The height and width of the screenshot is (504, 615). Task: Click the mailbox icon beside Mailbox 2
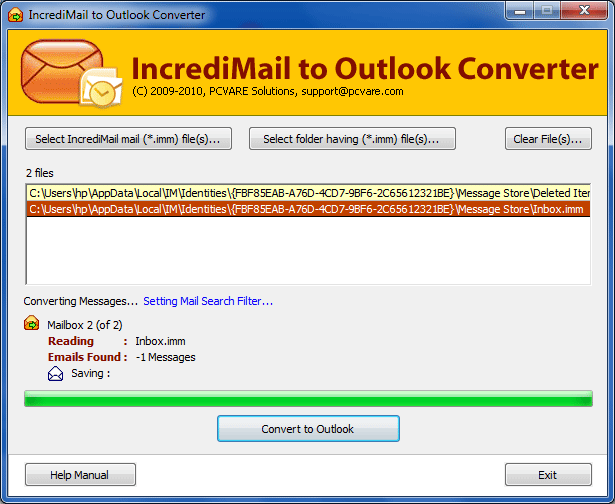[x=31, y=323]
